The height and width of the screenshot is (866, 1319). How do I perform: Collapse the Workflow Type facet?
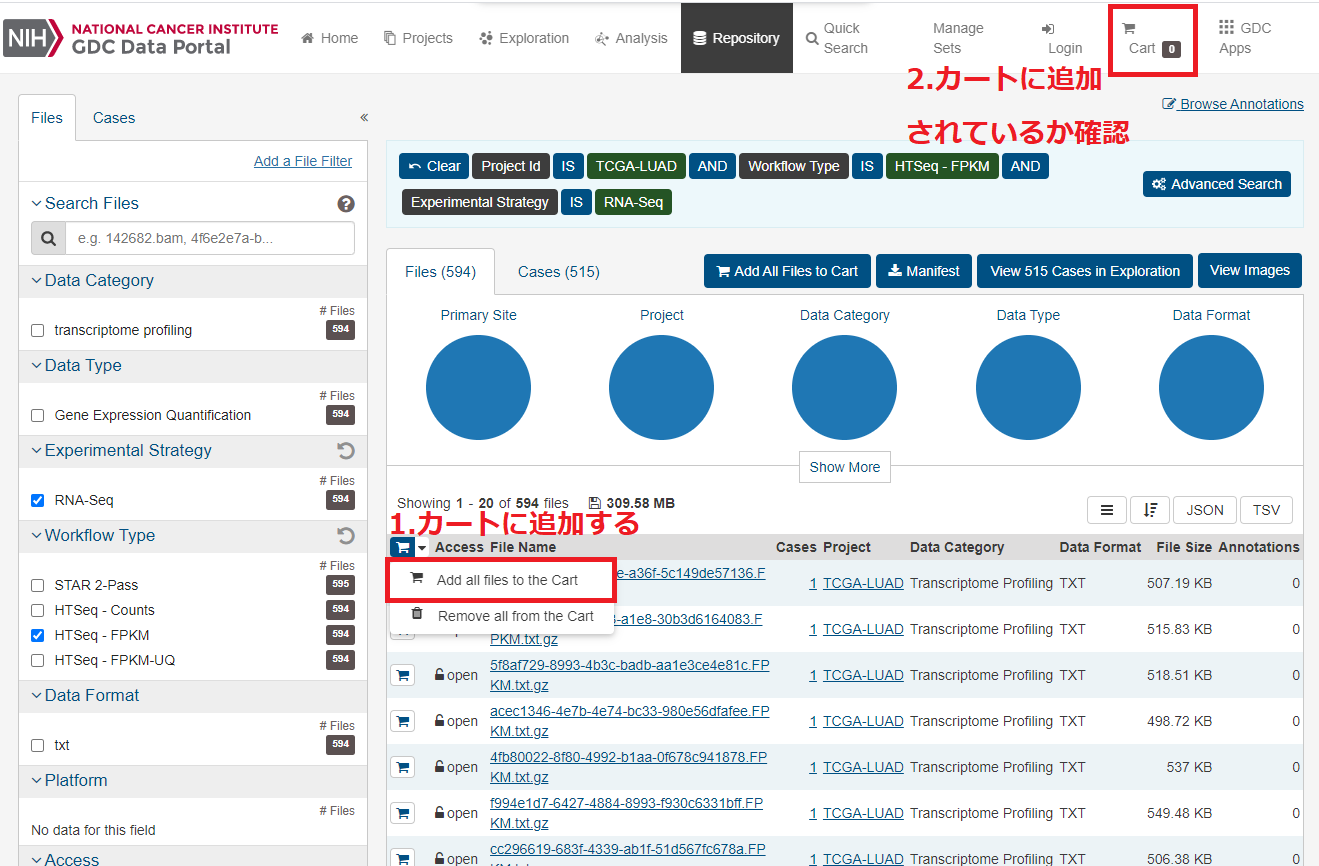pos(93,535)
